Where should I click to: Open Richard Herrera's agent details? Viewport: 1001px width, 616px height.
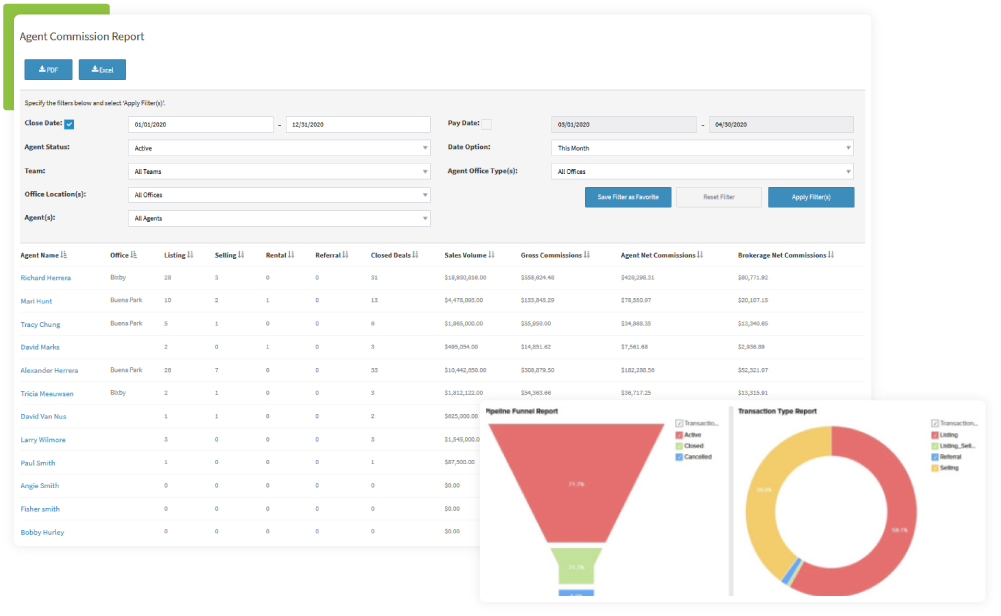(44, 277)
